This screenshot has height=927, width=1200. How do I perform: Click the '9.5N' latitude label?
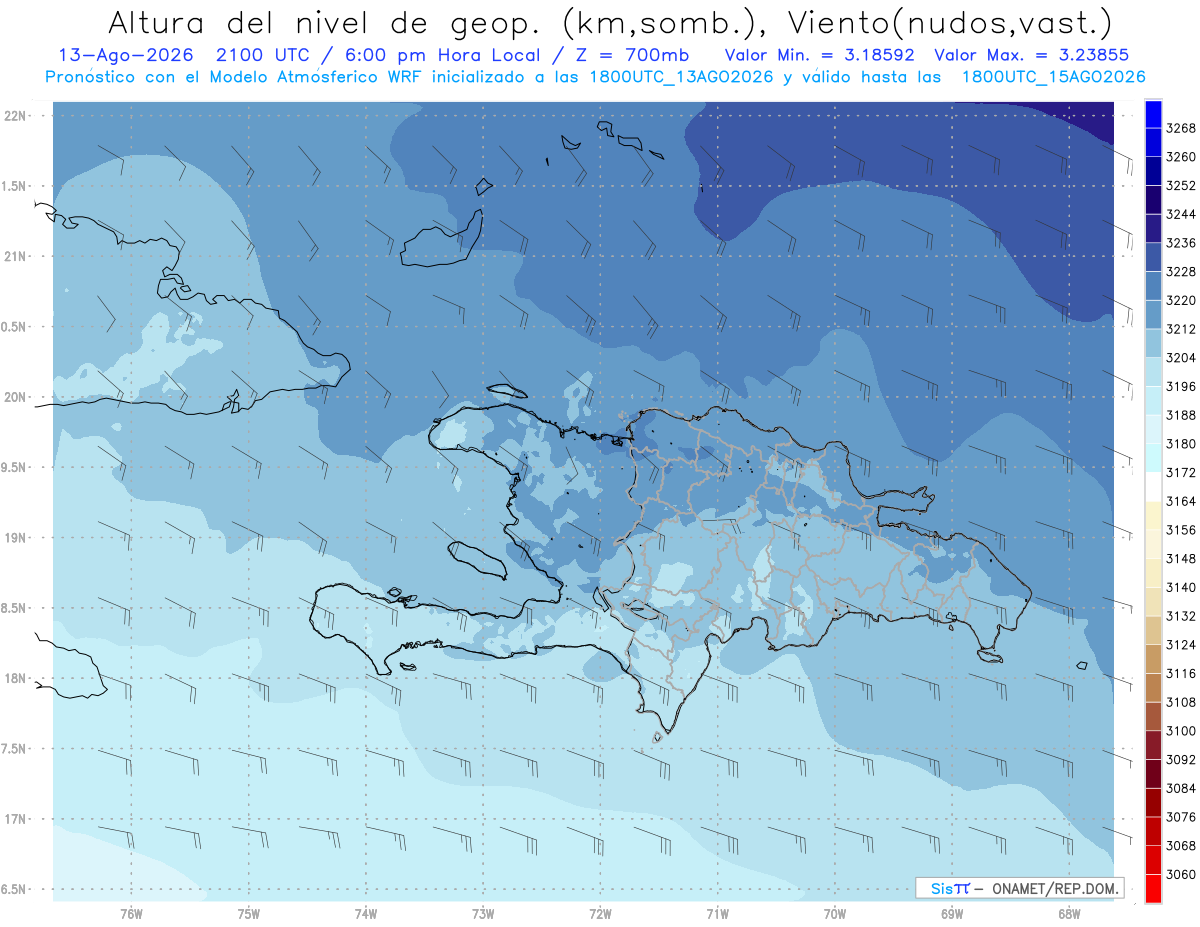13,467
